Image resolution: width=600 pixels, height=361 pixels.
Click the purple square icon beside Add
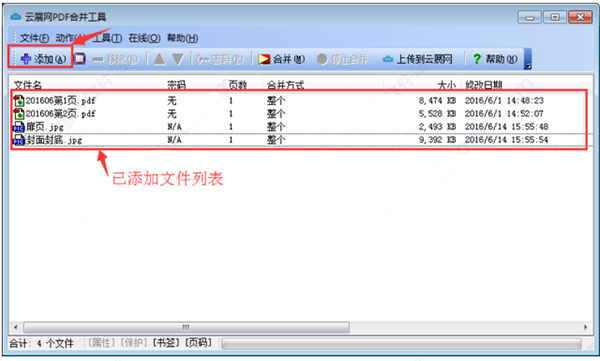click(80, 59)
